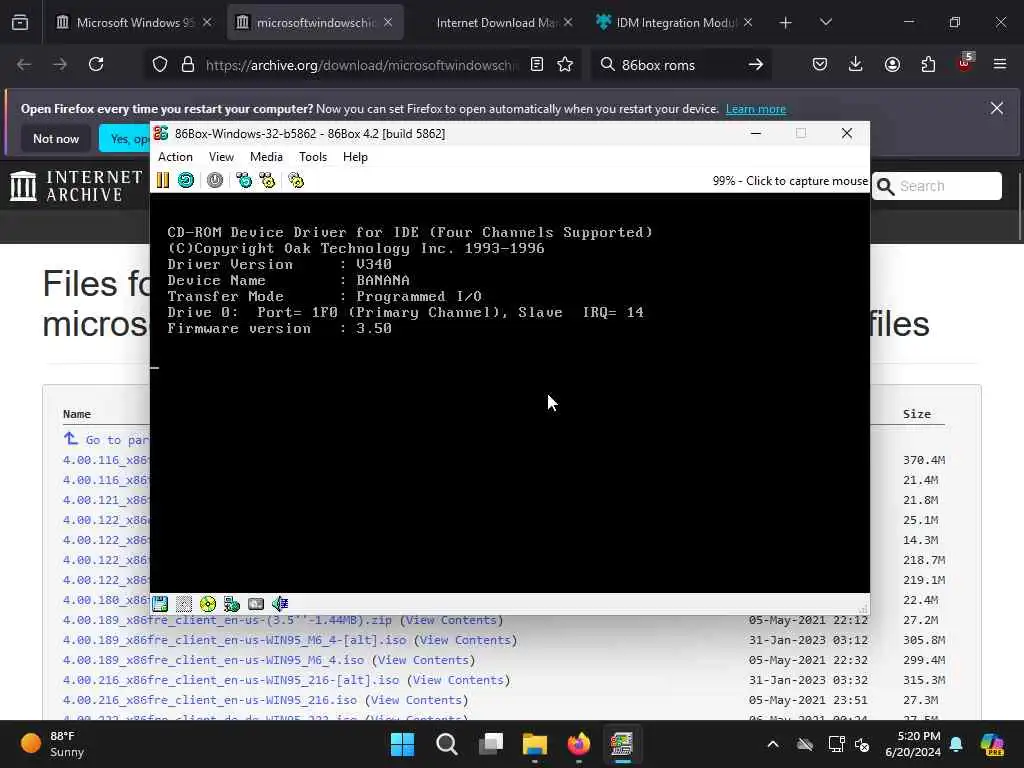Open the Action menu in 86Box
1024x768 pixels.
pyautogui.click(x=175, y=157)
